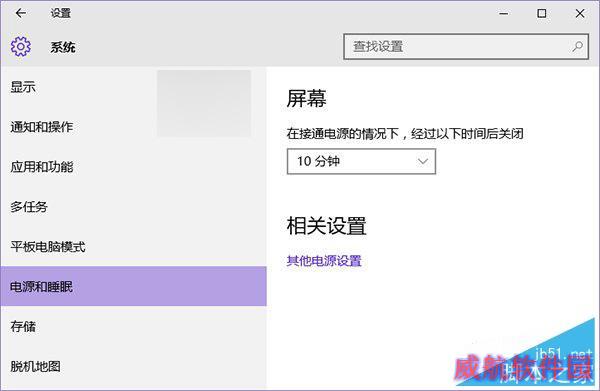
Task: Focus the 查找设置 search field
Action: click(x=466, y=47)
